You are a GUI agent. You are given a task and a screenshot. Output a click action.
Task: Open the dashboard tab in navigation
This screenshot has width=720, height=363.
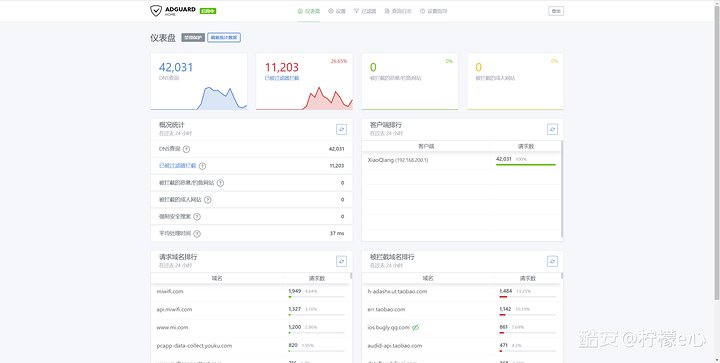click(x=309, y=11)
